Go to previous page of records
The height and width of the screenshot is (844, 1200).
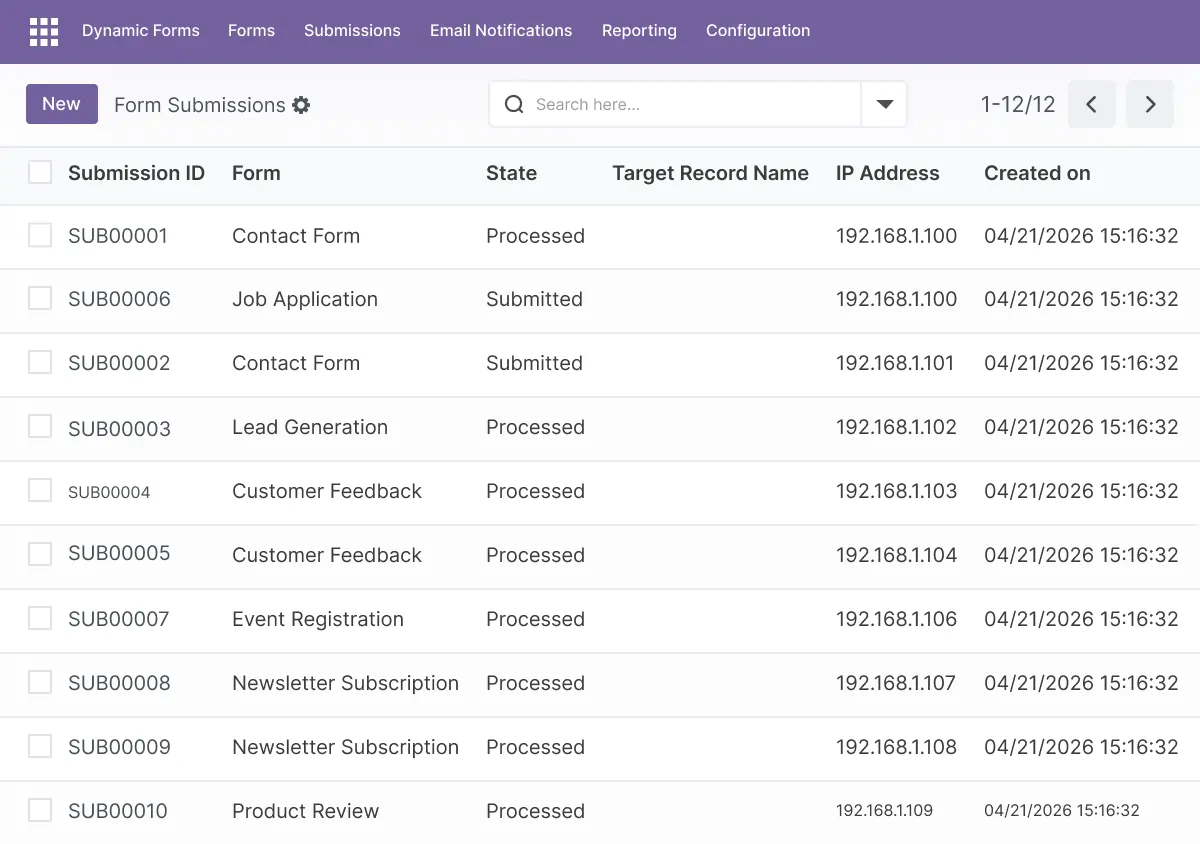(1092, 105)
